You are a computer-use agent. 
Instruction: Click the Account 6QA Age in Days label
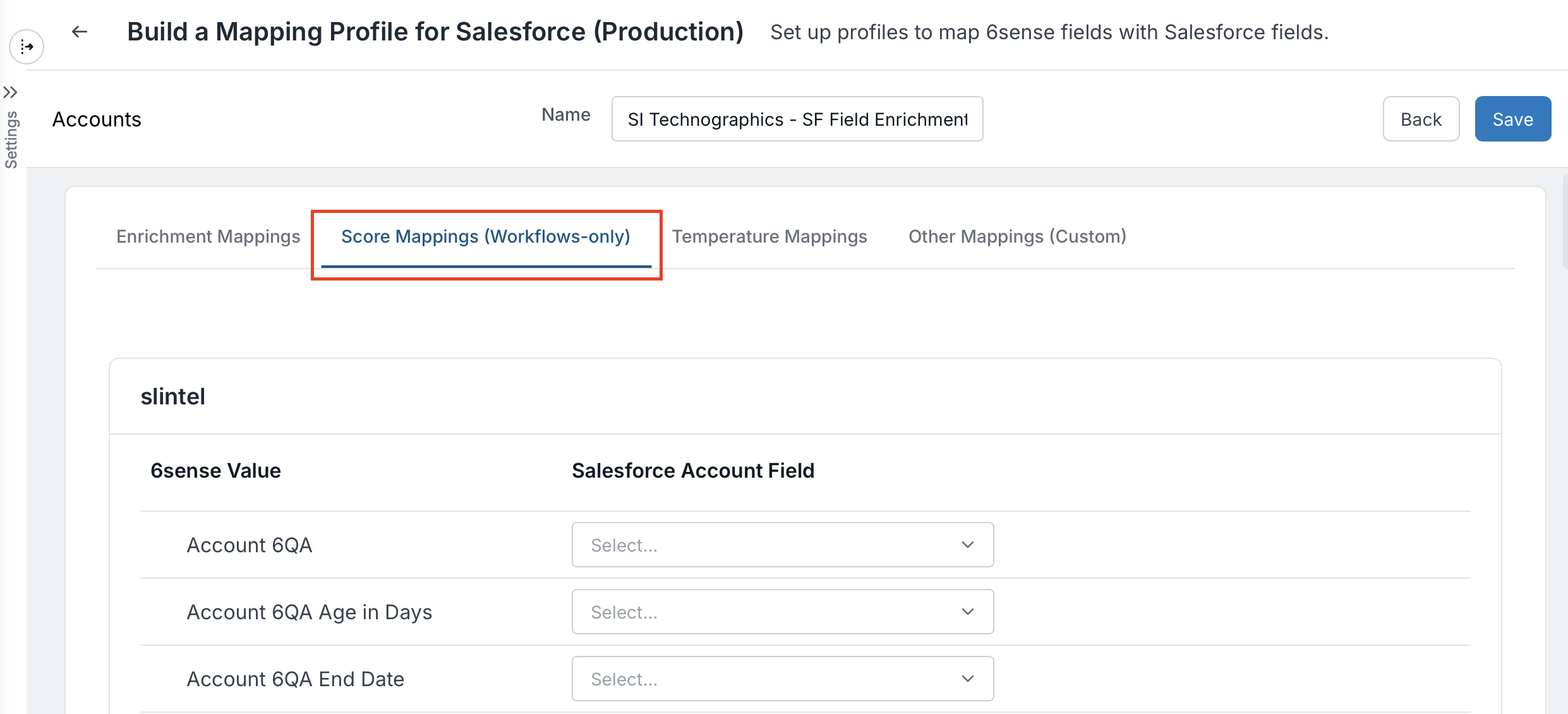pos(310,612)
